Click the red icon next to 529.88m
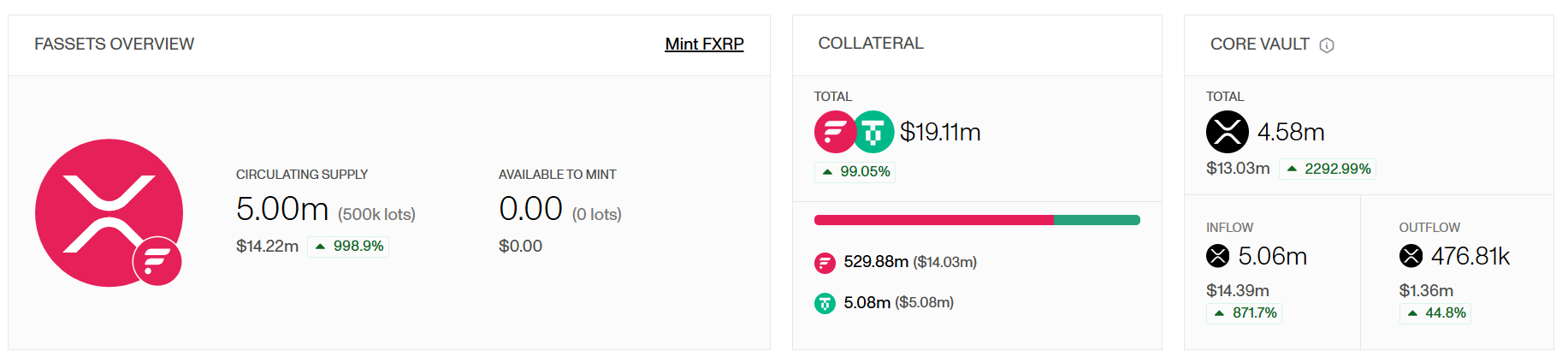This screenshot has height=363, width=1568. tap(825, 263)
